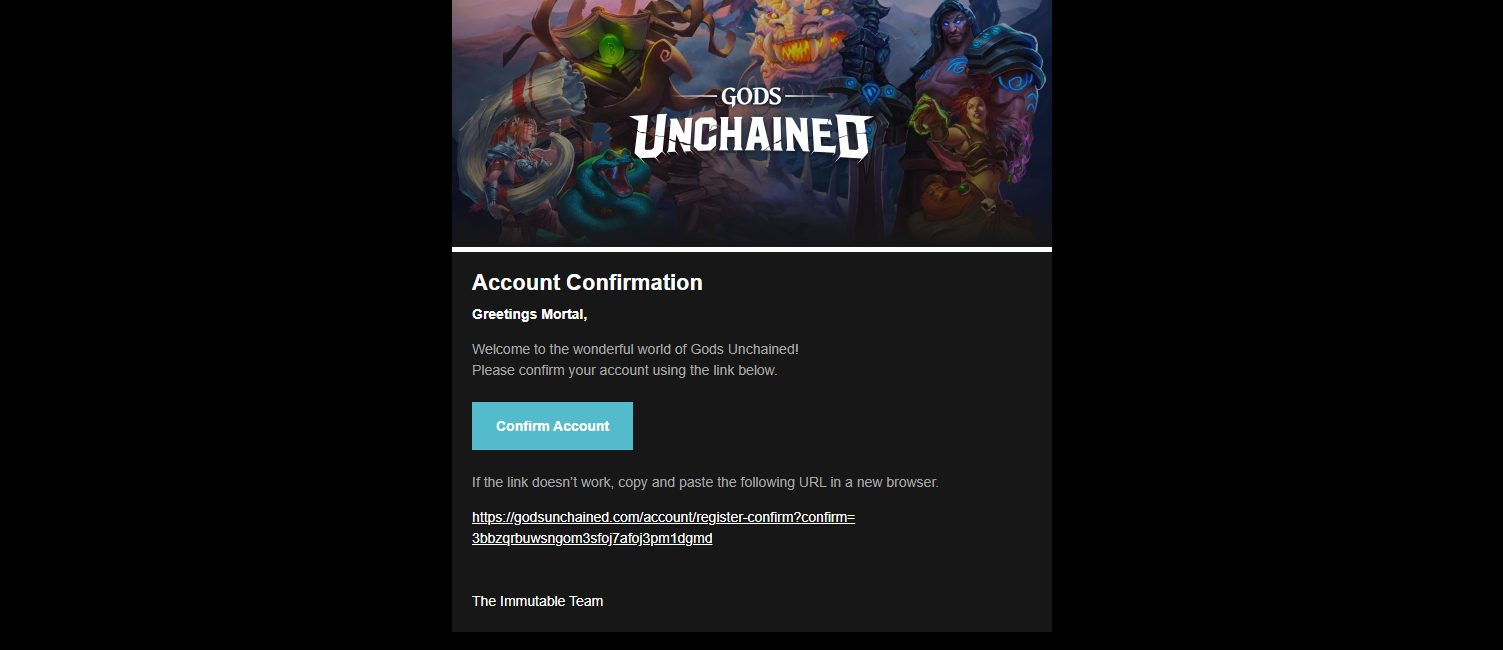Click the confirmation token line of the URL
Screen dimensions: 1503x650
tap(592, 539)
